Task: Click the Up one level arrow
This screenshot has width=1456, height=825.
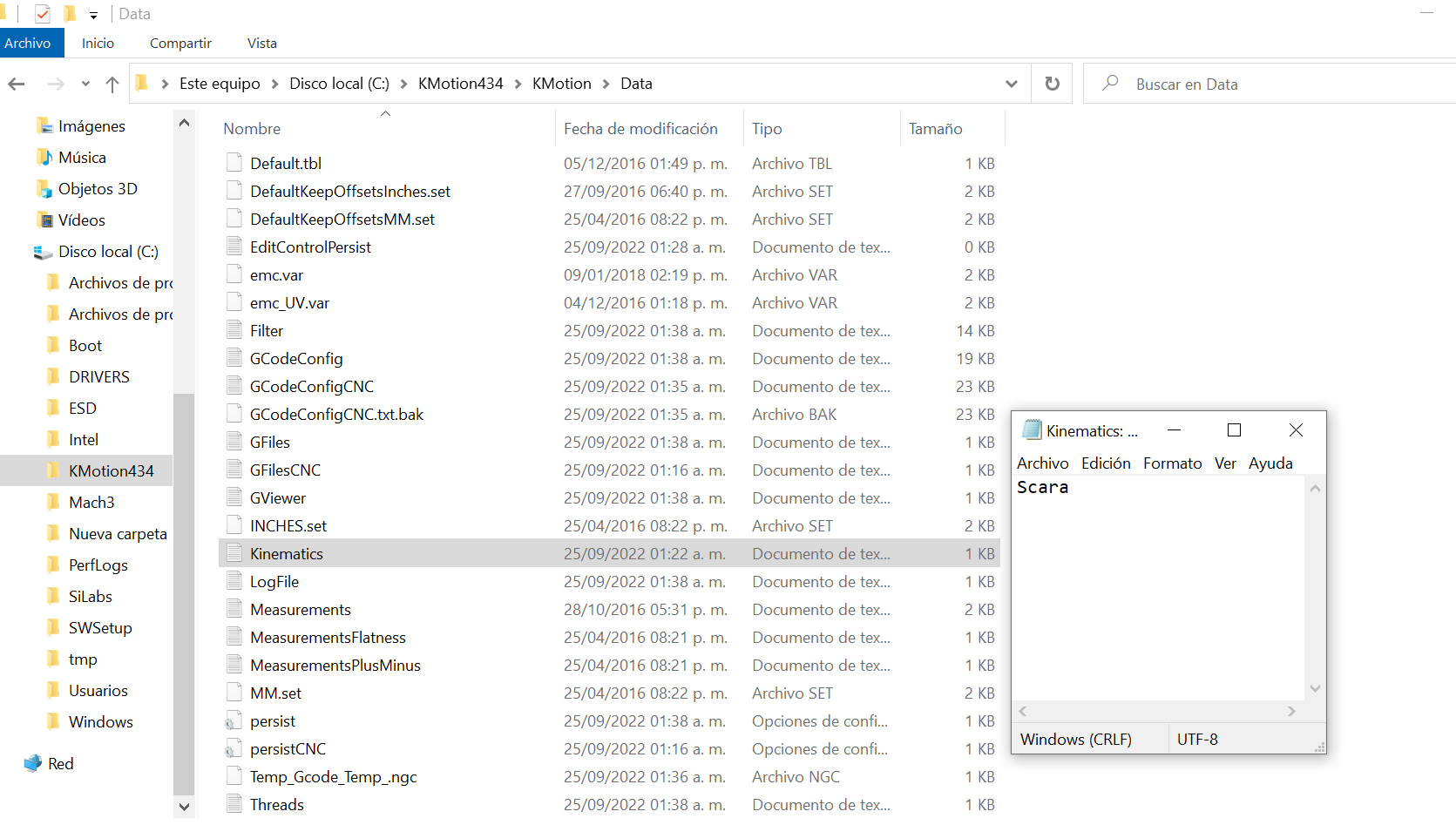Action: [x=112, y=84]
